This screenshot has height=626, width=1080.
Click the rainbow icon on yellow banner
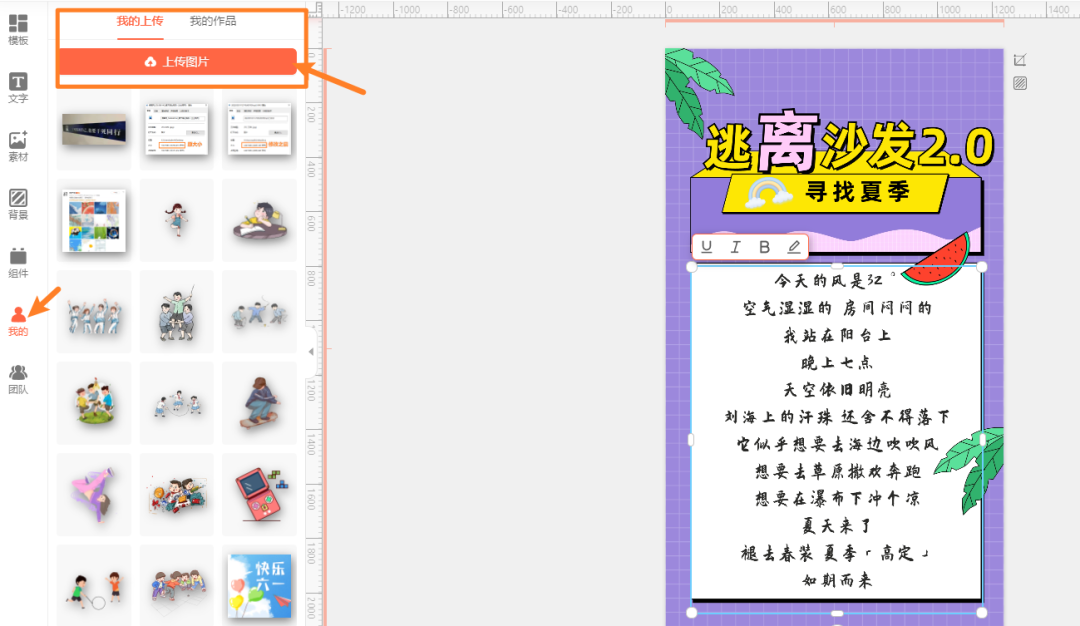click(768, 192)
